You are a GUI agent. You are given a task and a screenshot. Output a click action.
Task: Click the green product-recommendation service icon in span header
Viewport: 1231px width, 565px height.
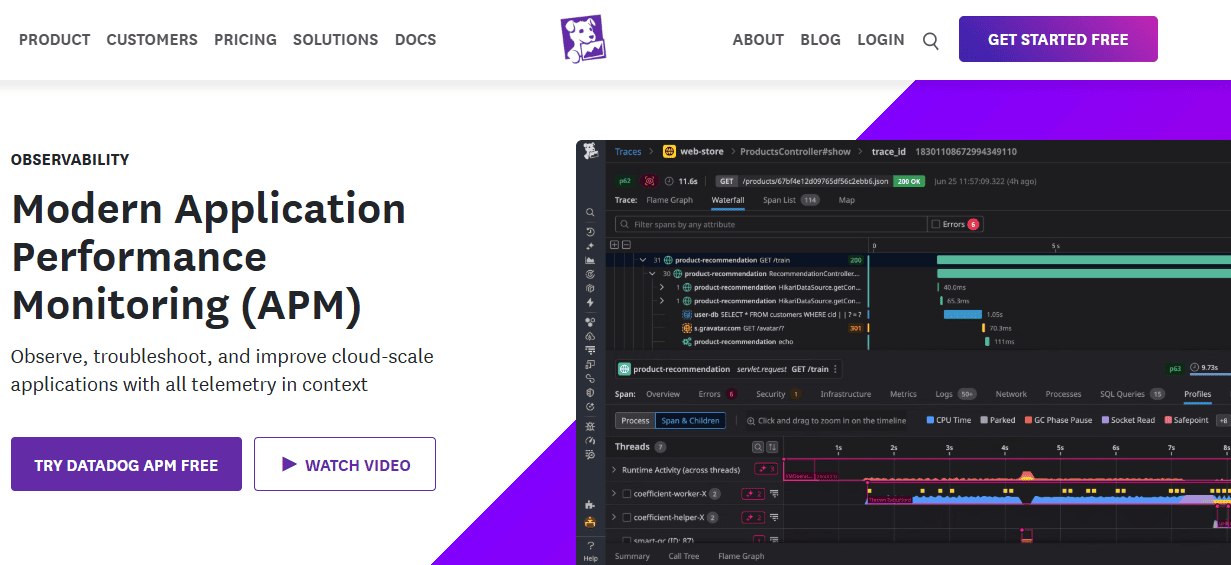tap(624, 369)
